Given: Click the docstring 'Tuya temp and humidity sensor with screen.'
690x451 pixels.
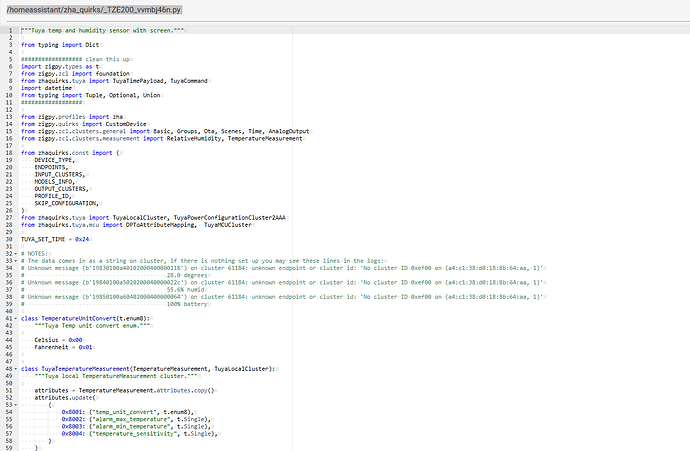Looking at the screenshot, I should pyautogui.click(x=102, y=30).
